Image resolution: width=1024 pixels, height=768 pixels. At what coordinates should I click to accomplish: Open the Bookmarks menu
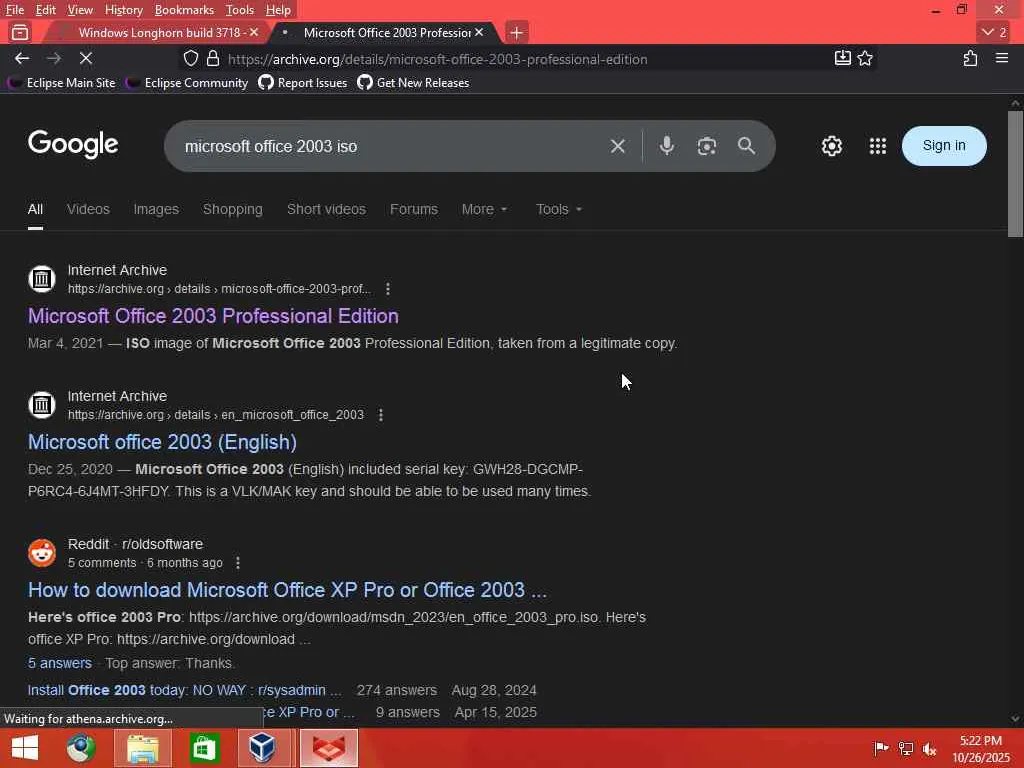tap(184, 10)
